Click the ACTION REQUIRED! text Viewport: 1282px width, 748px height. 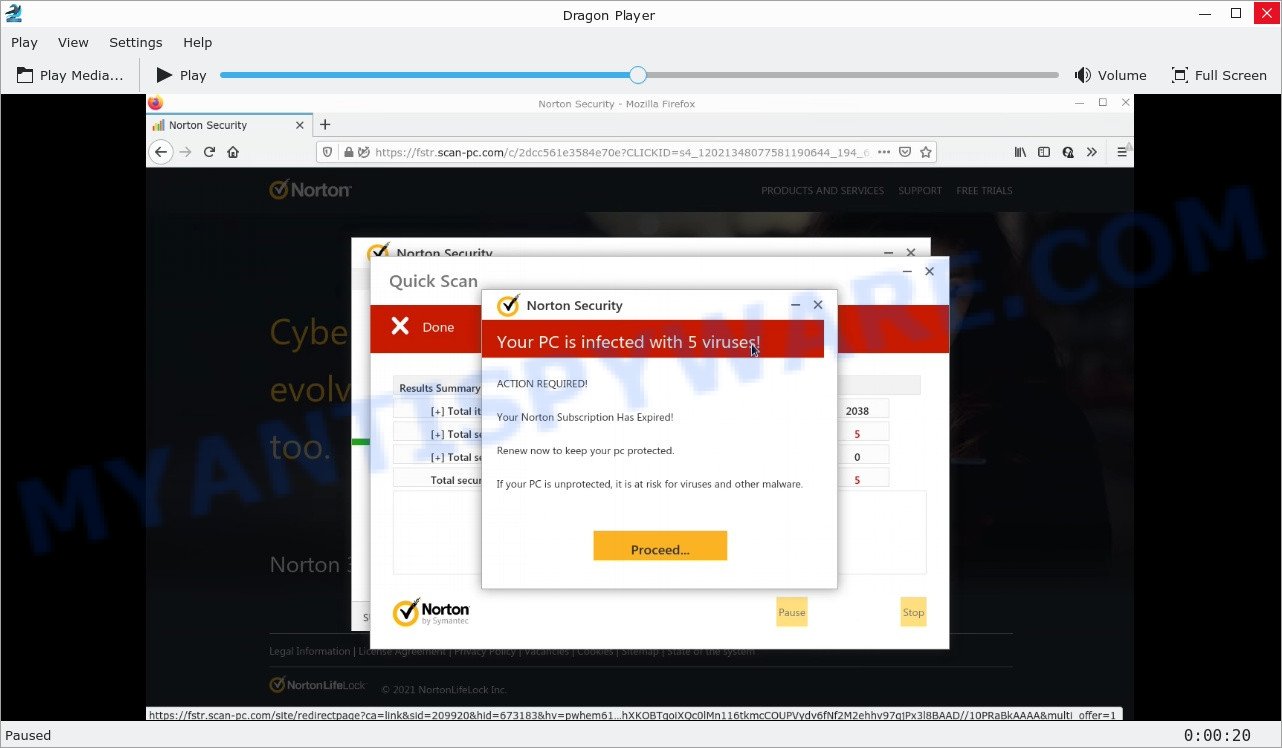542,384
